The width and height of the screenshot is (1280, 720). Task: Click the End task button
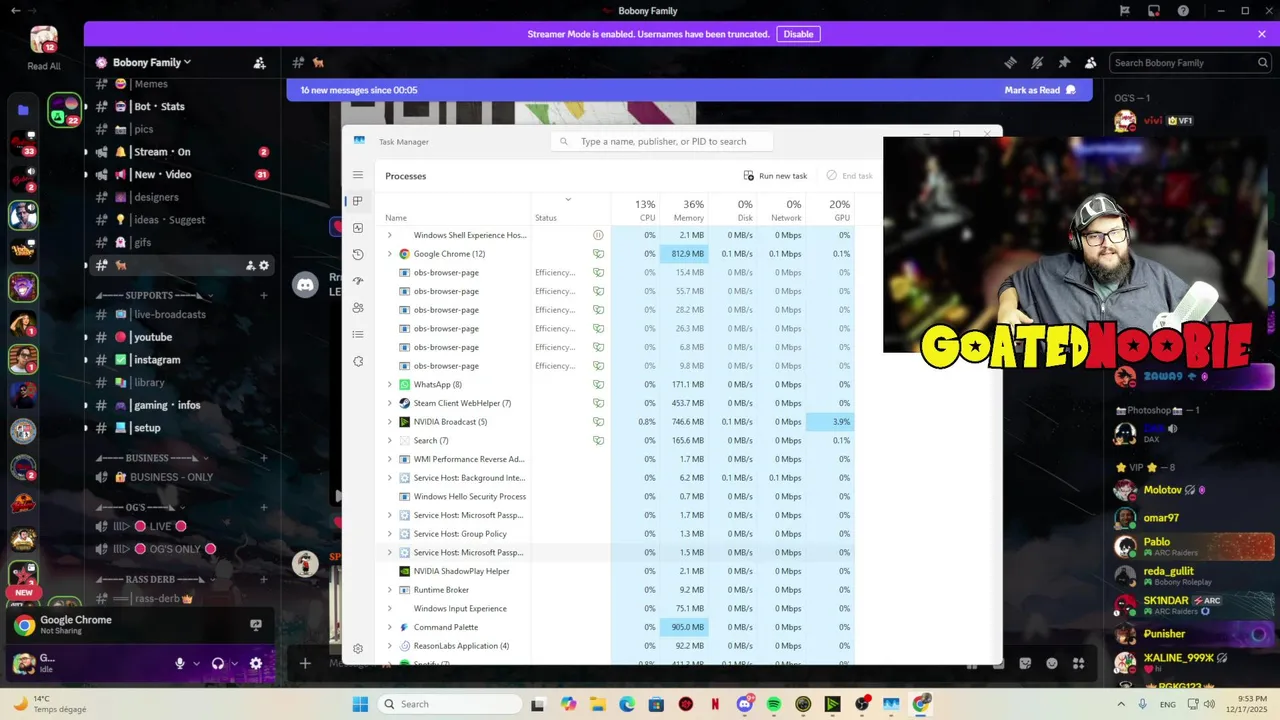click(x=849, y=176)
